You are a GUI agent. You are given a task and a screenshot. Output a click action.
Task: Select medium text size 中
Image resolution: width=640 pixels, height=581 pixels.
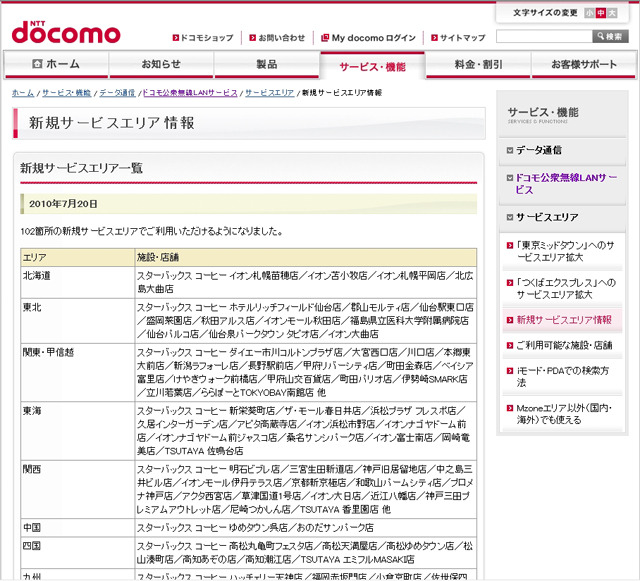coord(600,13)
